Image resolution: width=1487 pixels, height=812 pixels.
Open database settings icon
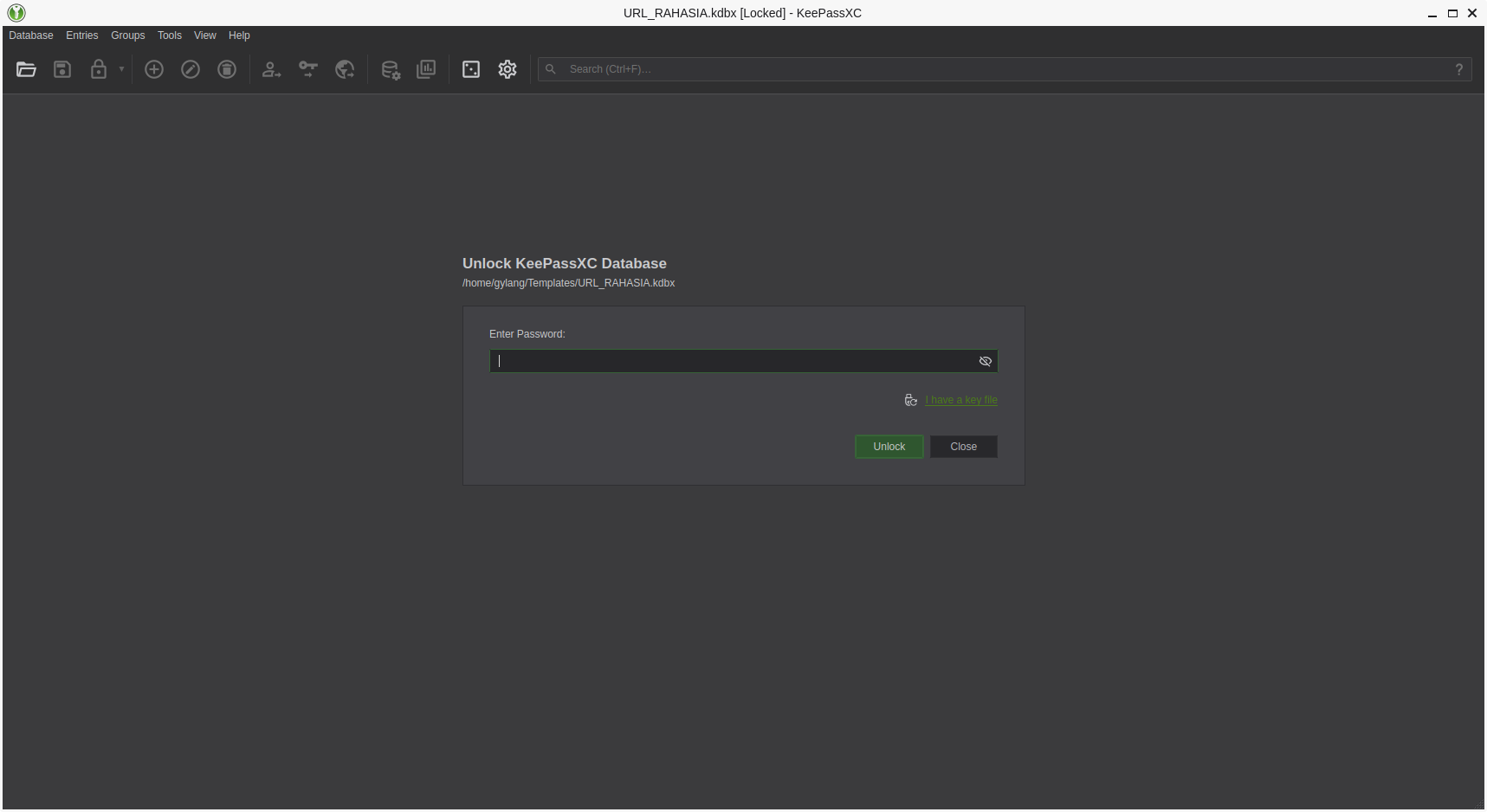point(390,69)
